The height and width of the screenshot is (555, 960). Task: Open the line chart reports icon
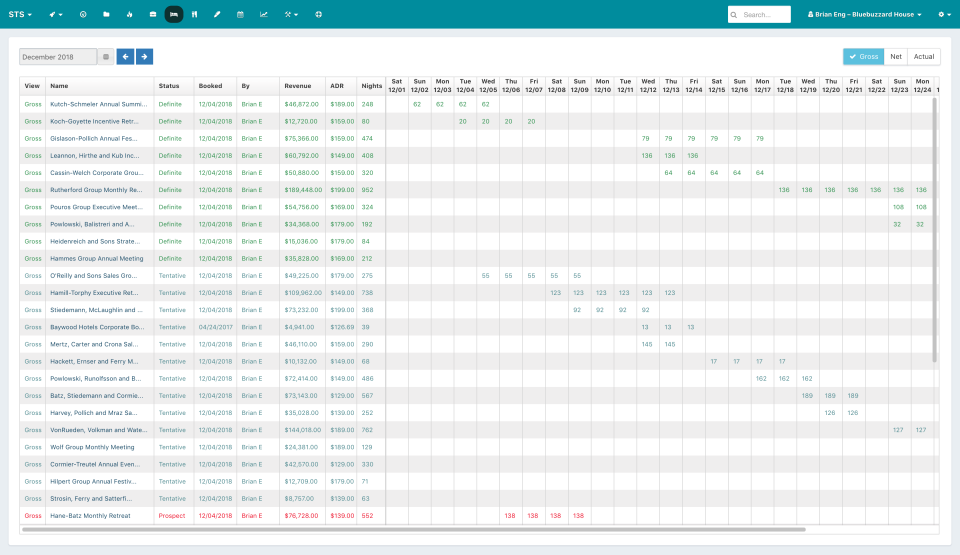pos(263,14)
